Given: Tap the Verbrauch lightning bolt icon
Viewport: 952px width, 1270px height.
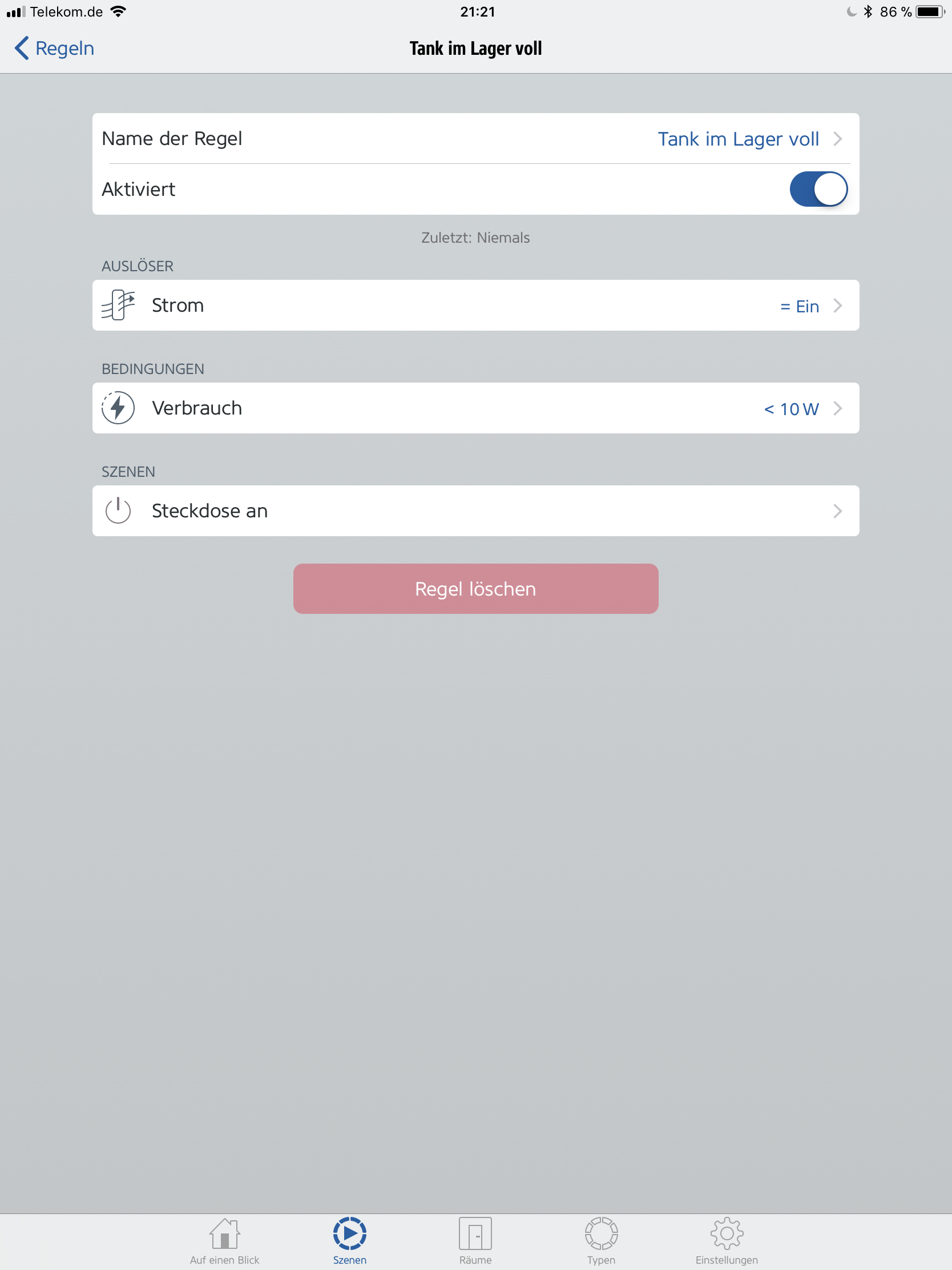Looking at the screenshot, I should 118,408.
